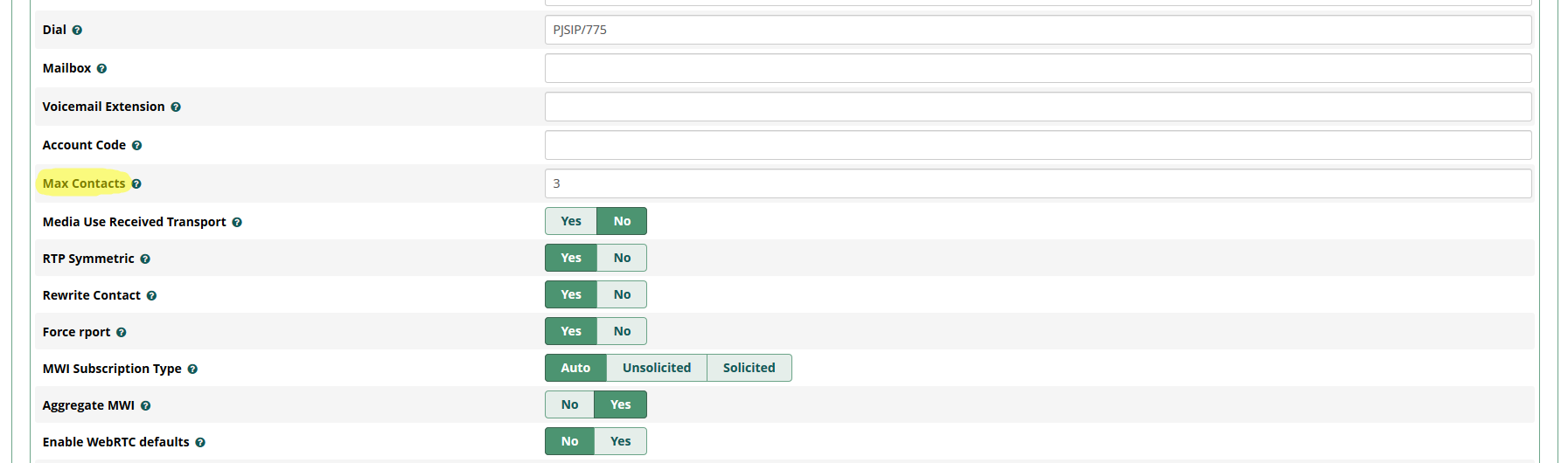Viewport: 1568px width, 463px height.
Task: Enable WebRTC defaults with Yes
Action: coord(621,441)
